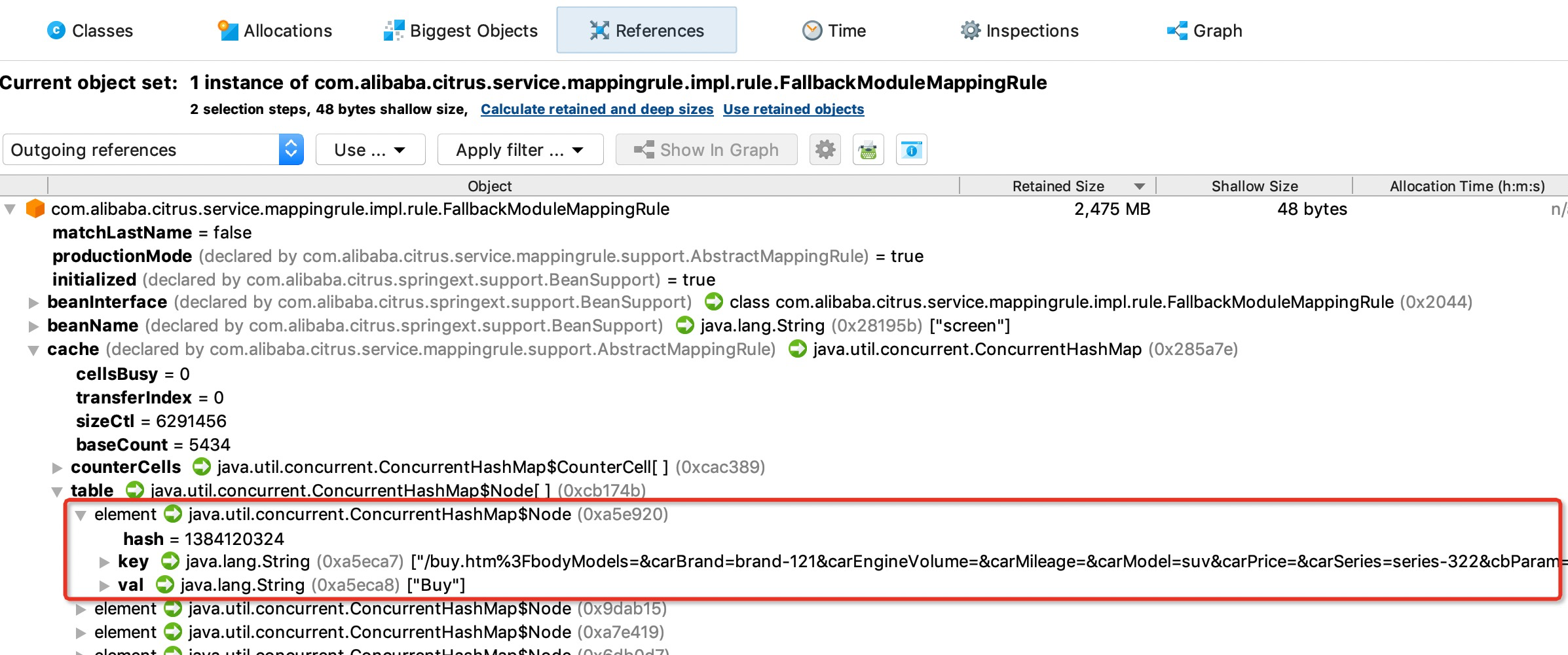
Task: Click the Object column header
Action: click(490, 186)
